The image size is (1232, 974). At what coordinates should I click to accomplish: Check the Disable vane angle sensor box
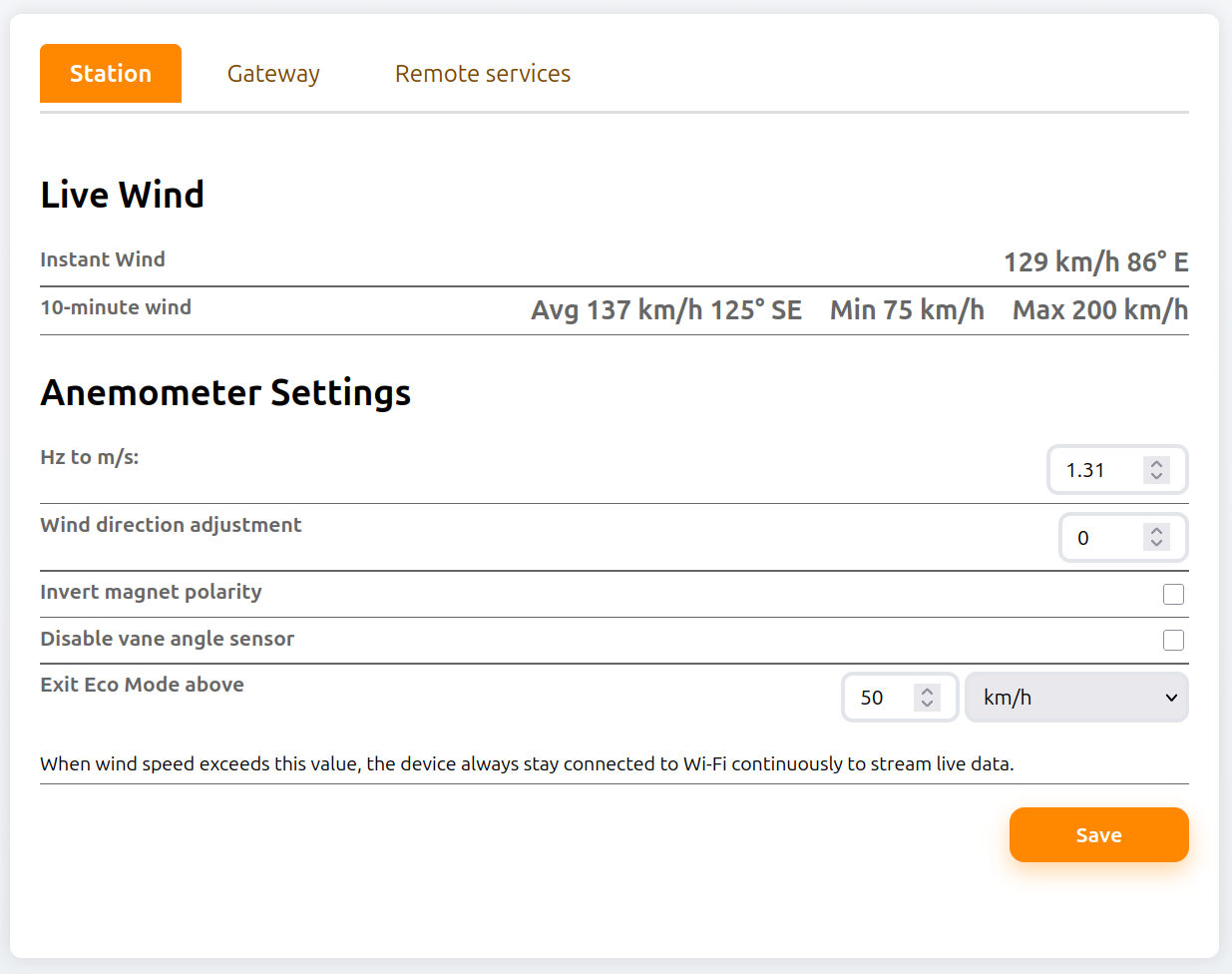tap(1173, 641)
